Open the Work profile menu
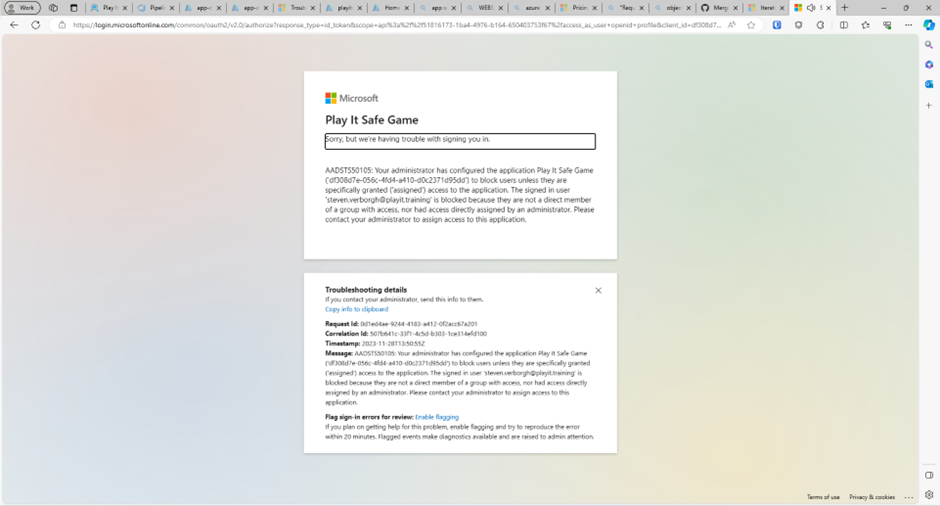The height and width of the screenshot is (506, 940). (x=22, y=8)
